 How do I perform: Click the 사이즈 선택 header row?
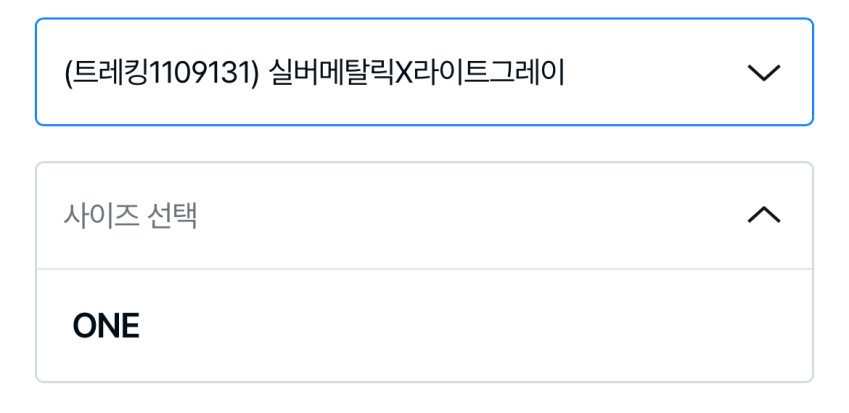click(x=424, y=215)
